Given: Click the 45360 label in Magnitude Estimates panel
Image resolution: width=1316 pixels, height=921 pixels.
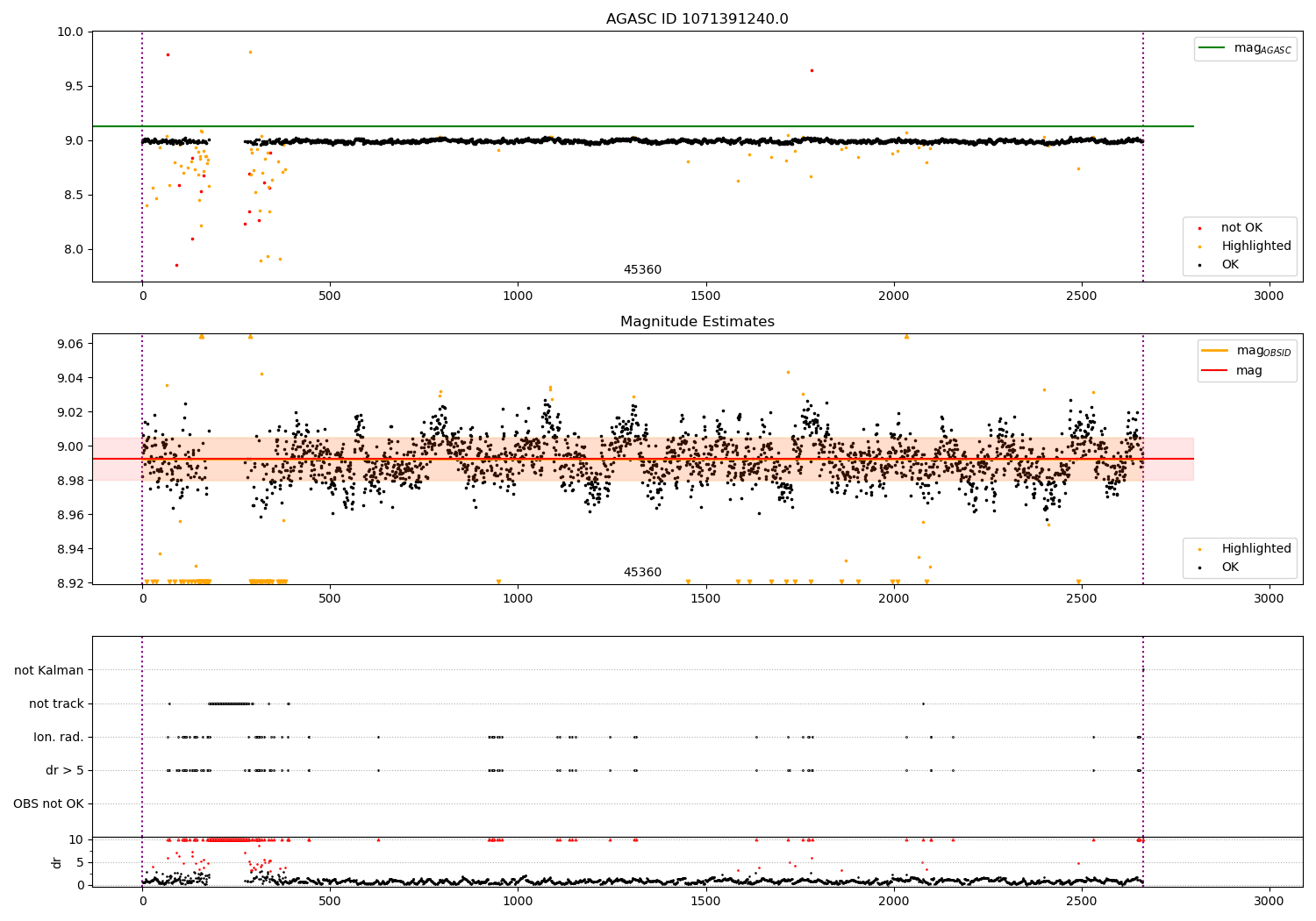Looking at the screenshot, I should tap(642, 573).
